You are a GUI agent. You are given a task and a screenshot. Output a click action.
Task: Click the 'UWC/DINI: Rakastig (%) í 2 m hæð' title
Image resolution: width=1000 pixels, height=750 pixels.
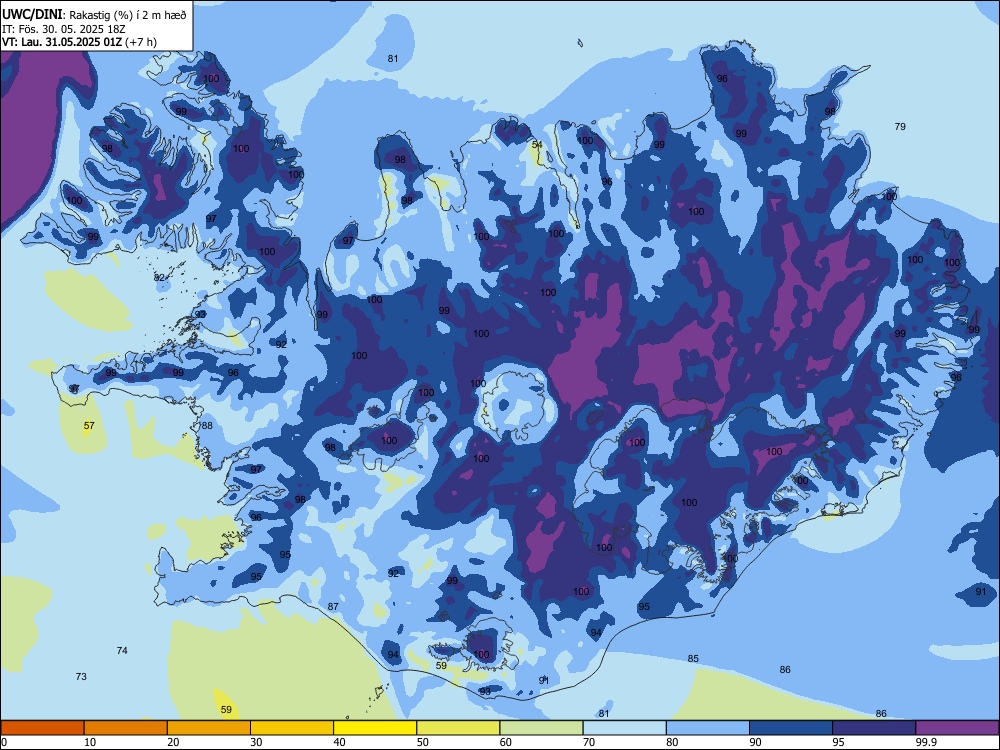[94, 14]
